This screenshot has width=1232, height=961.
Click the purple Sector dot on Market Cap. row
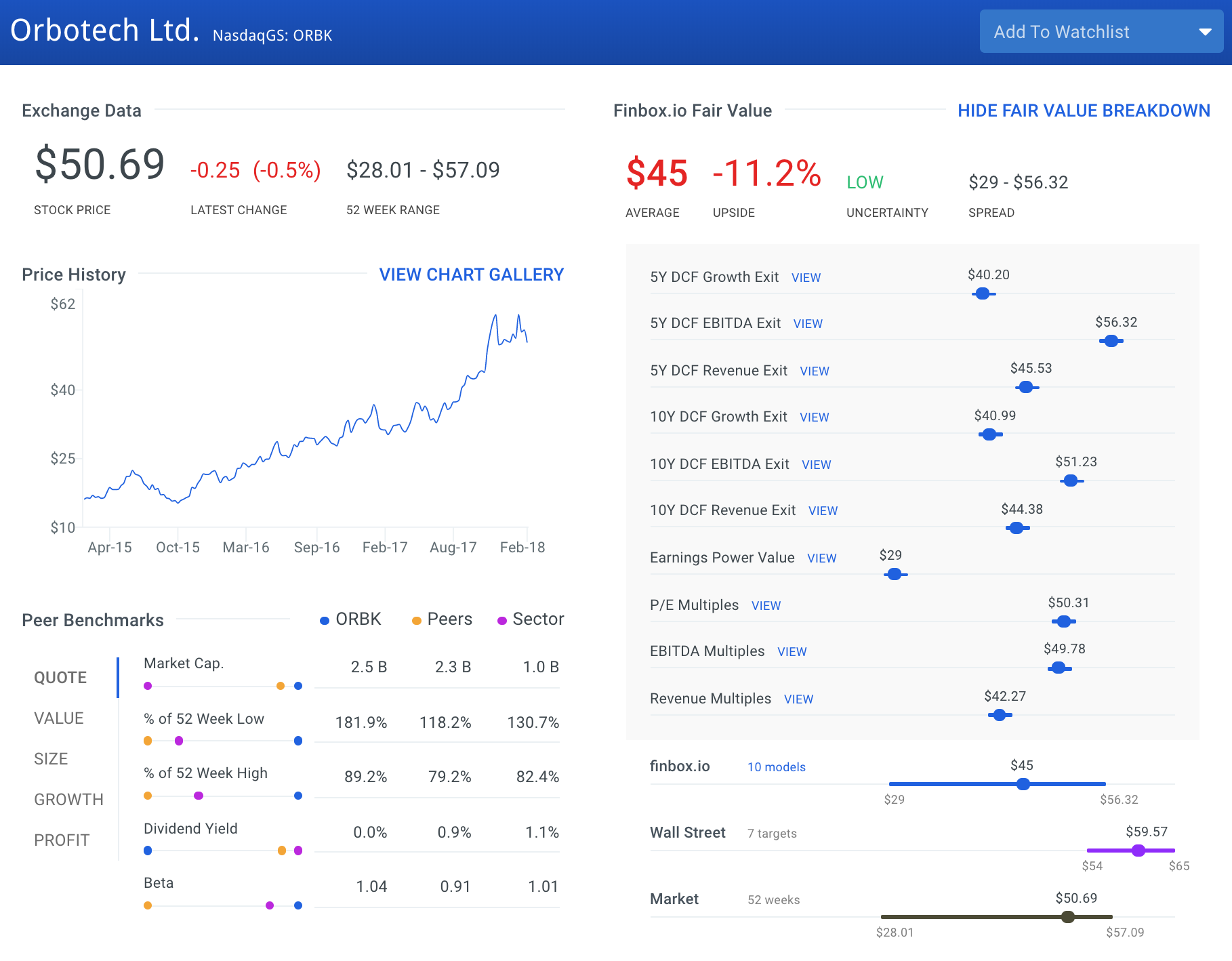coord(148,686)
